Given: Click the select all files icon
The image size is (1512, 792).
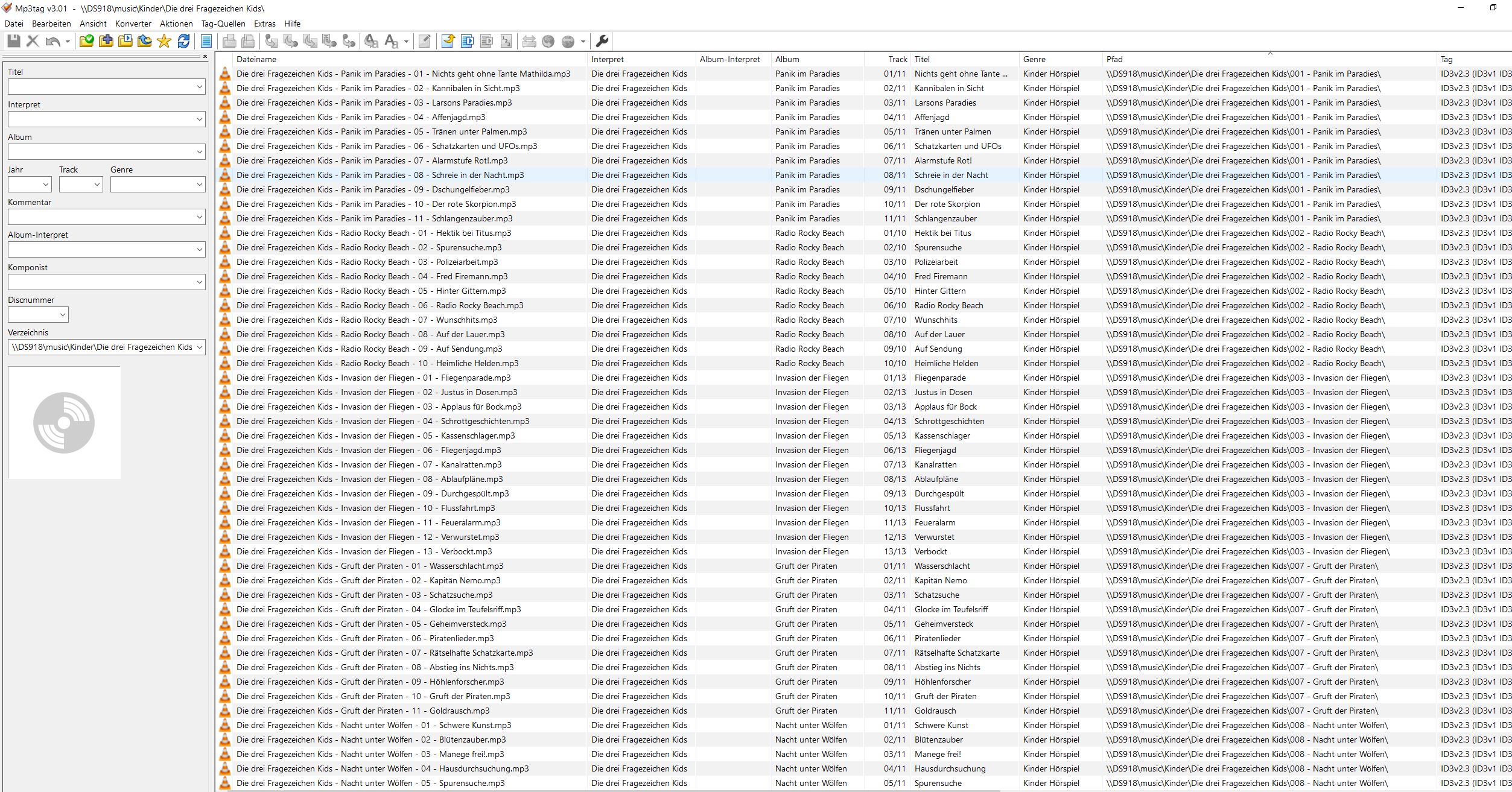Looking at the screenshot, I should coord(206,41).
